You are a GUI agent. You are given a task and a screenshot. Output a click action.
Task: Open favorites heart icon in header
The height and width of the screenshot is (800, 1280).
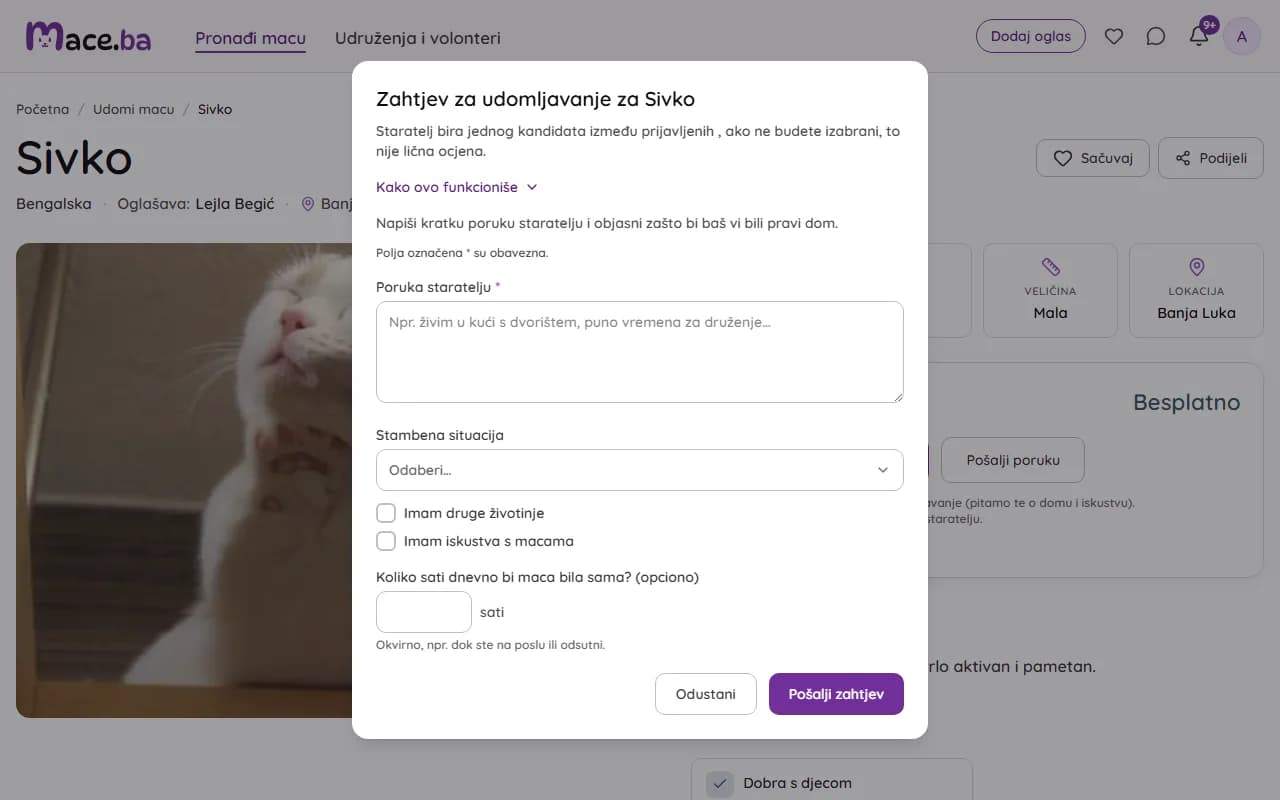point(1113,37)
